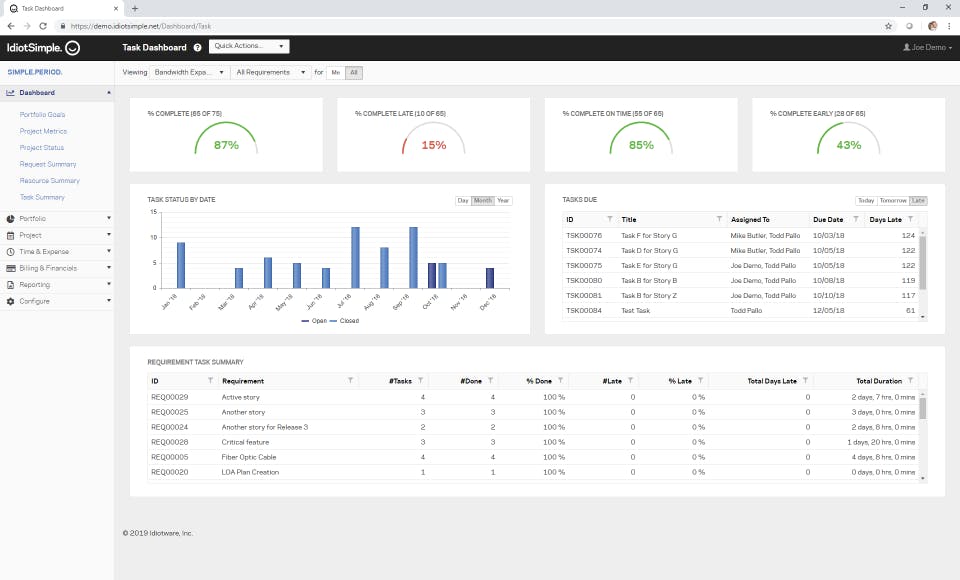Bookmark this page with star icon

point(888,26)
